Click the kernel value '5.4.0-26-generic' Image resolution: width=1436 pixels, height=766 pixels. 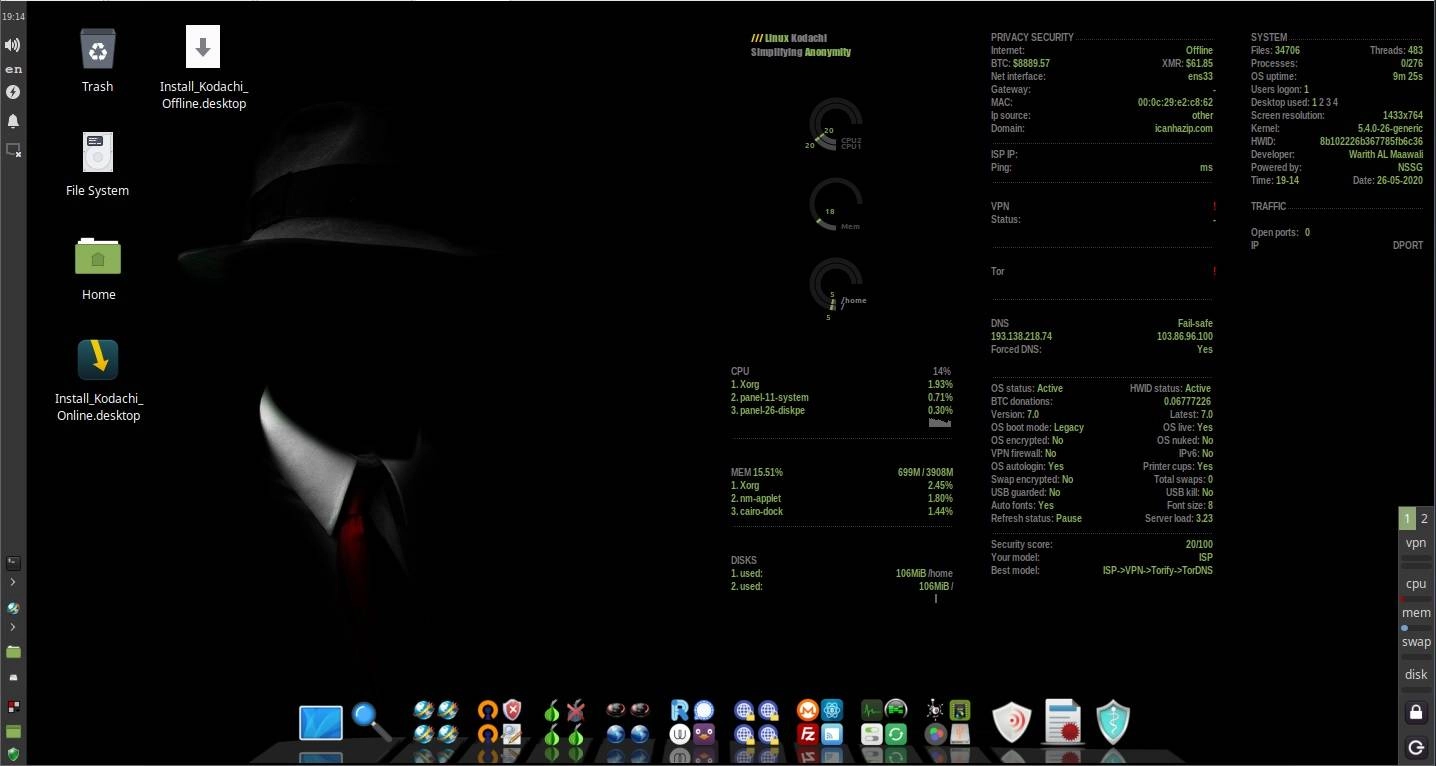pos(1390,128)
